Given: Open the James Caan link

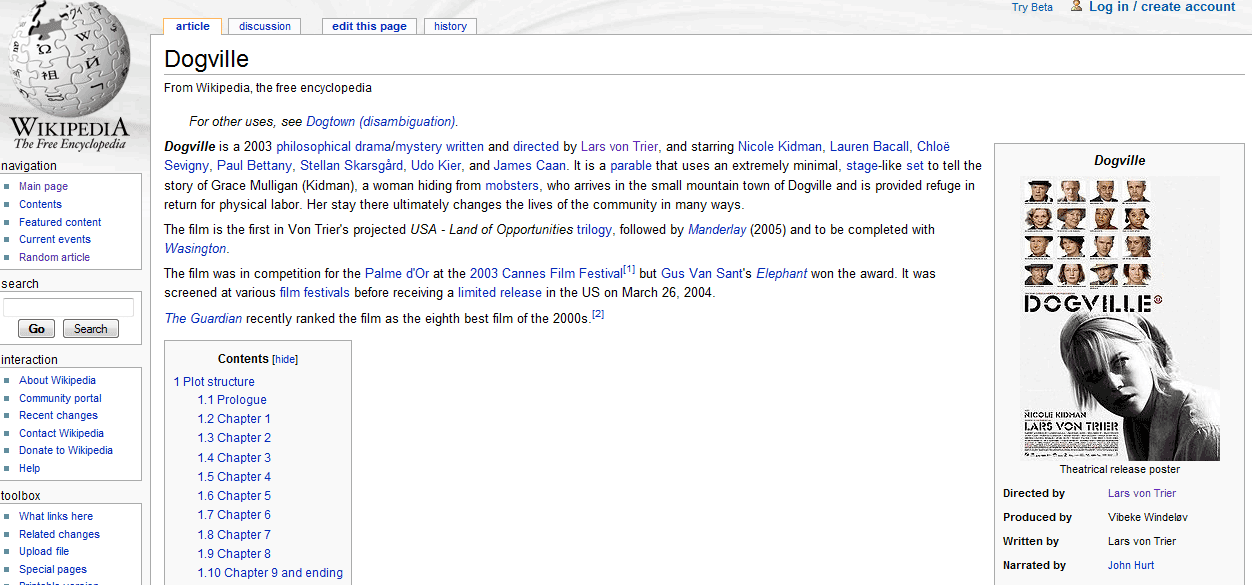Looking at the screenshot, I should (x=530, y=166).
